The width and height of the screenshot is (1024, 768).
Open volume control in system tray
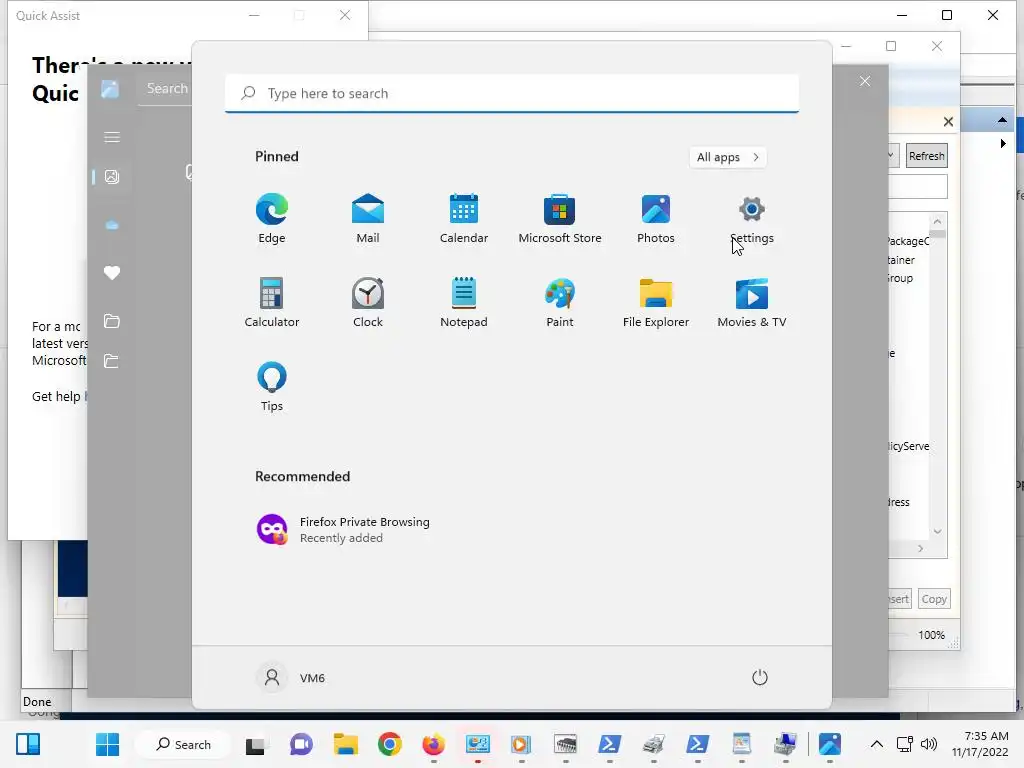(x=928, y=744)
